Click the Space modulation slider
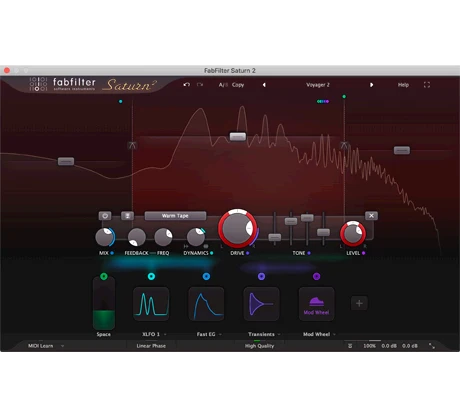Image resolution: width=460 pixels, height=416 pixels. 104,304
